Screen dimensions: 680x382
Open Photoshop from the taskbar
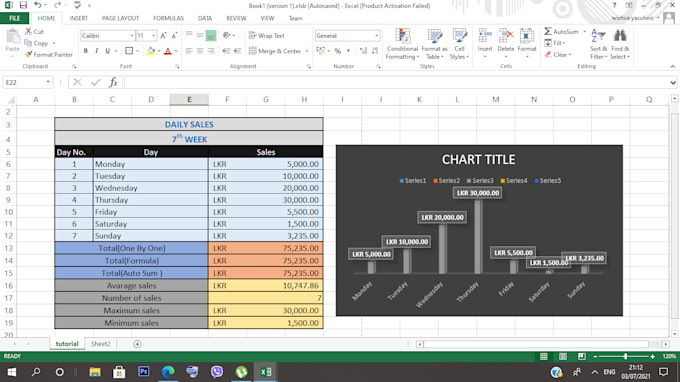click(x=144, y=372)
